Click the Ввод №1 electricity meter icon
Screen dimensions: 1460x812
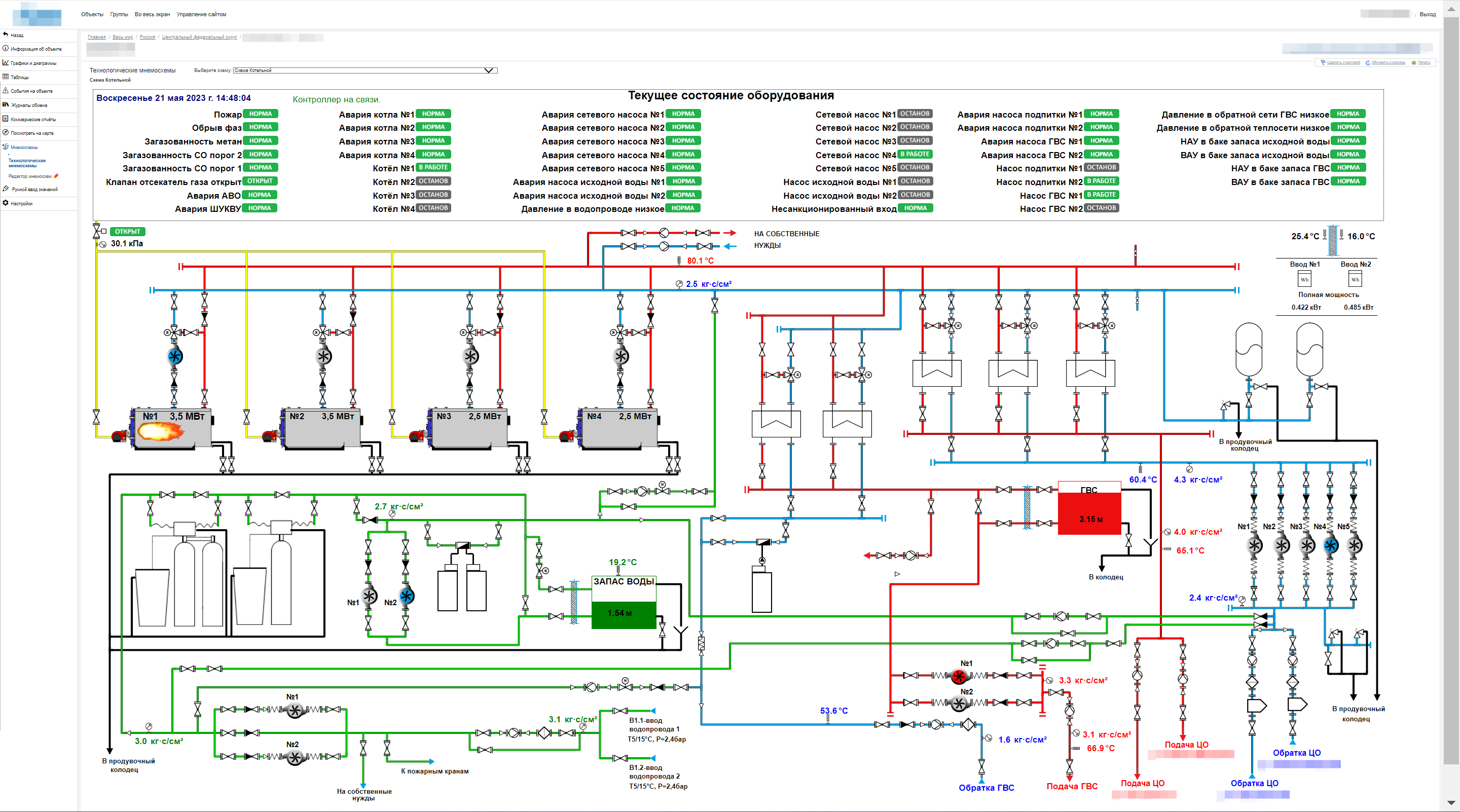pos(1304,279)
